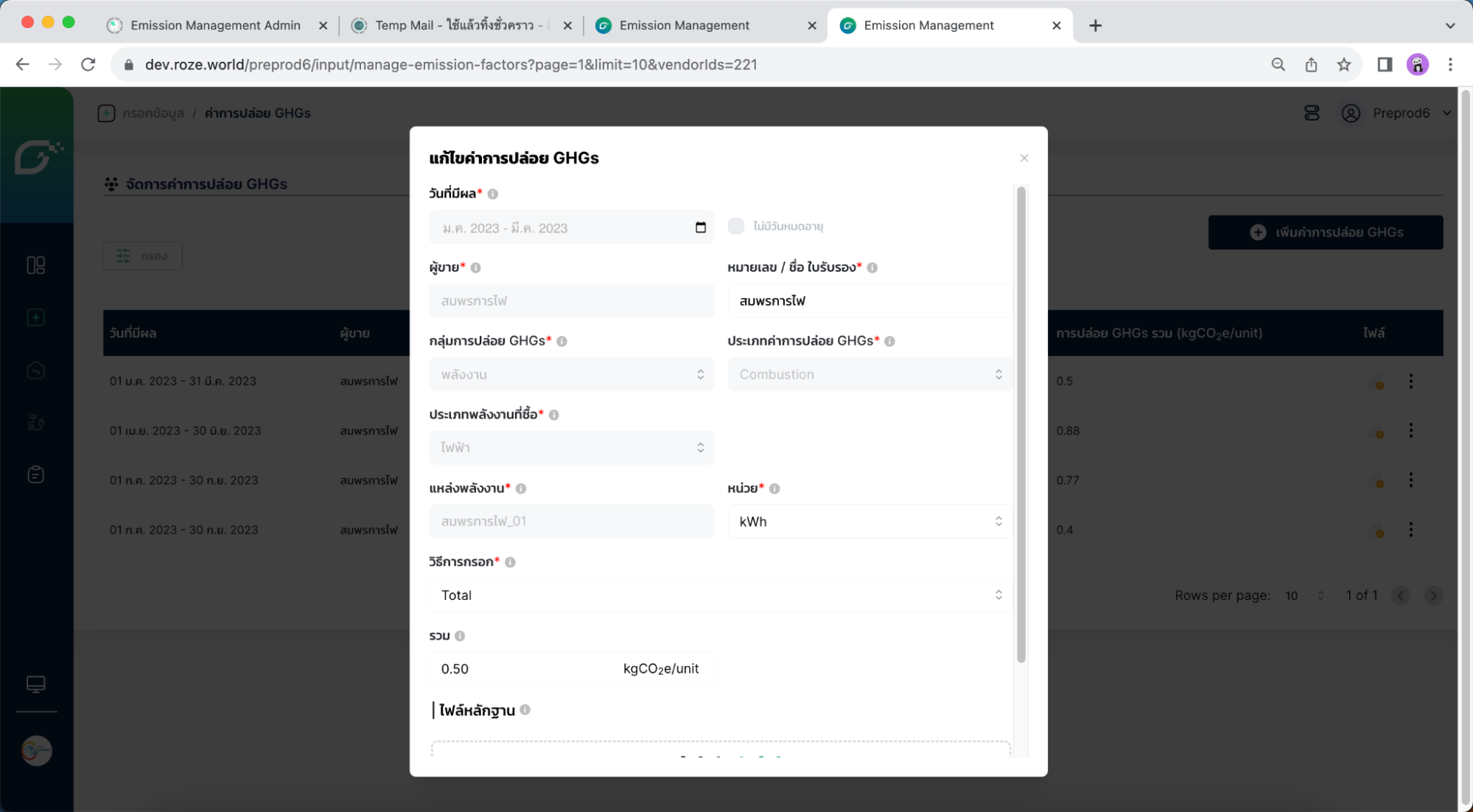Click info icon next to วันที่มีผล label
The image size is (1473, 812).
[x=493, y=194]
